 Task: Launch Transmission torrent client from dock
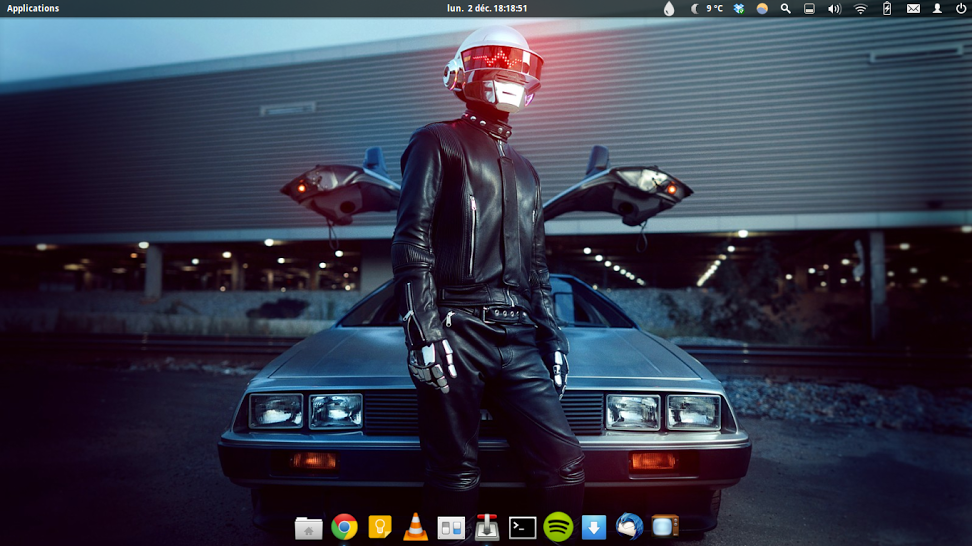coord(487,527)
